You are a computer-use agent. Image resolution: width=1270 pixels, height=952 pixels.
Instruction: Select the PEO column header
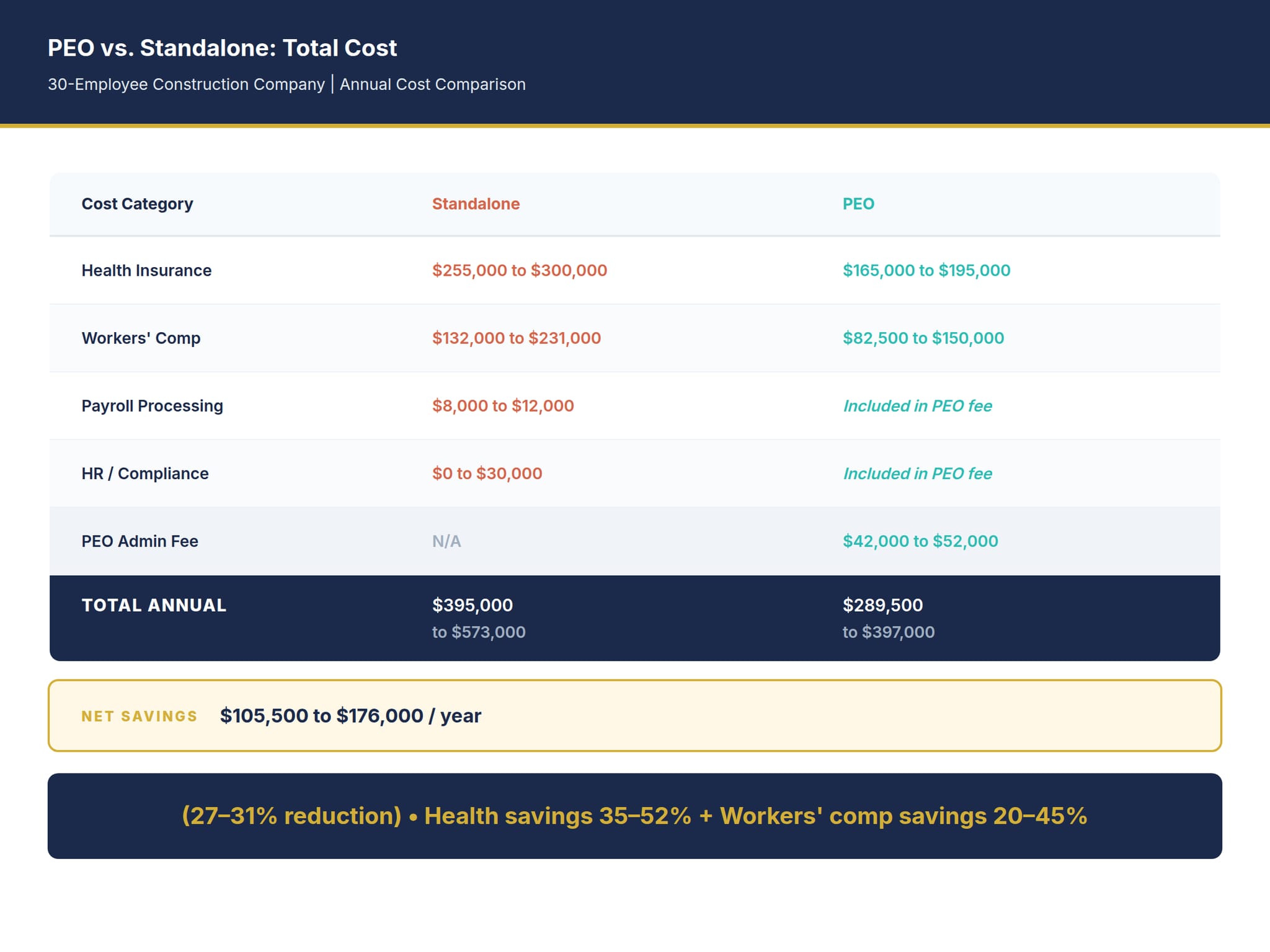(x=858, y=203)
